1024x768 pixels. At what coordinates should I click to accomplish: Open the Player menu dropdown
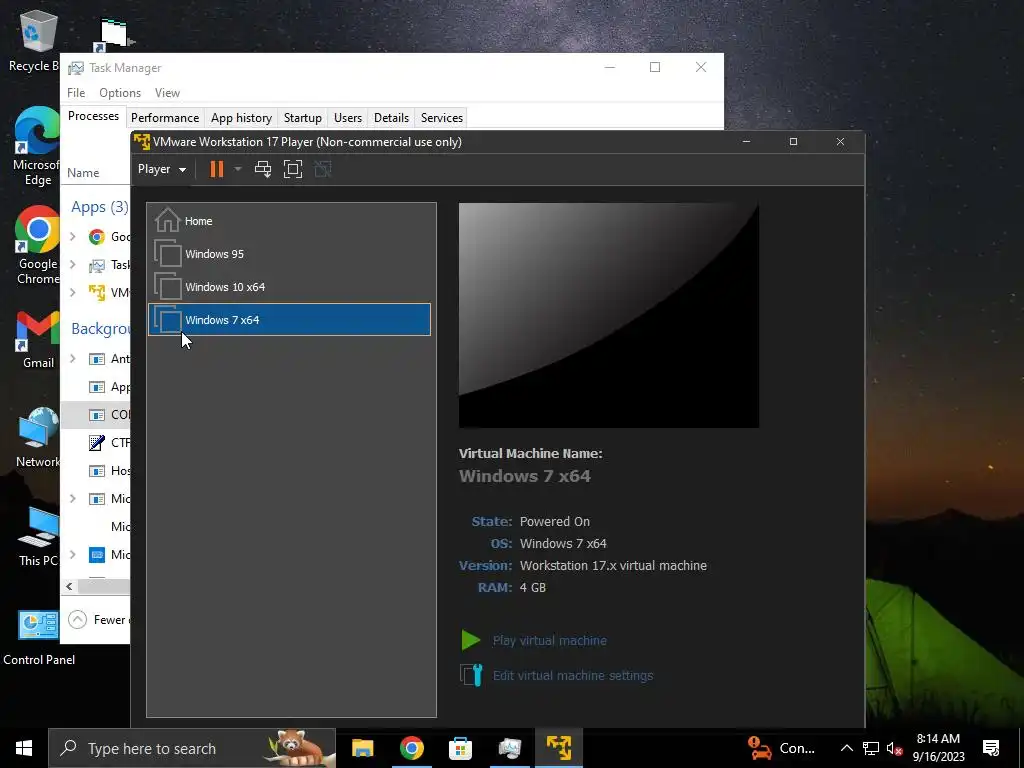click(x=161, y=169)
